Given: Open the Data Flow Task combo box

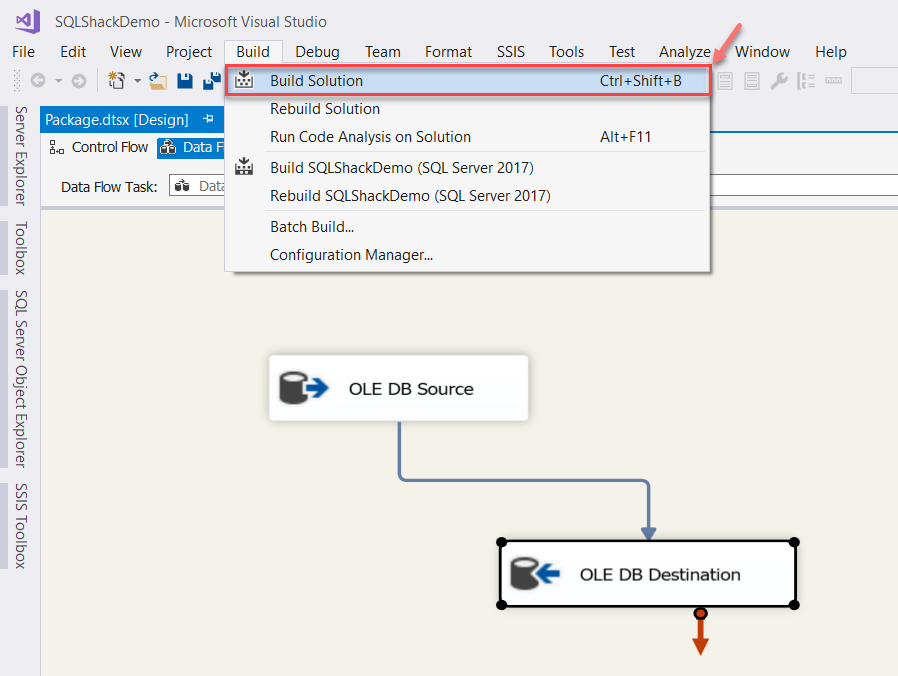Looking at the screenshot, I should pyautogui.click(x=533, y=186).
